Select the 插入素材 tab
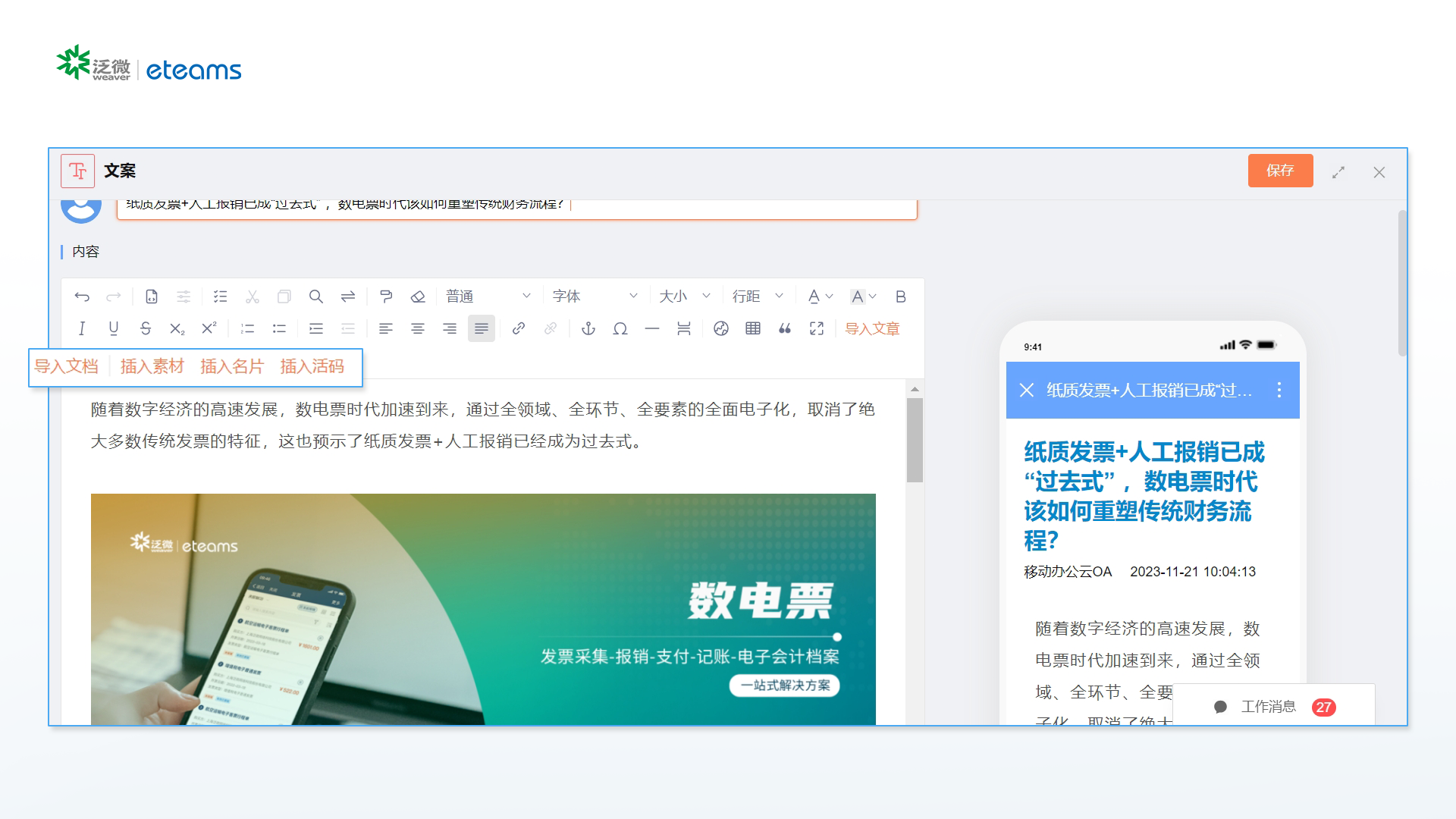 (152, 366)
